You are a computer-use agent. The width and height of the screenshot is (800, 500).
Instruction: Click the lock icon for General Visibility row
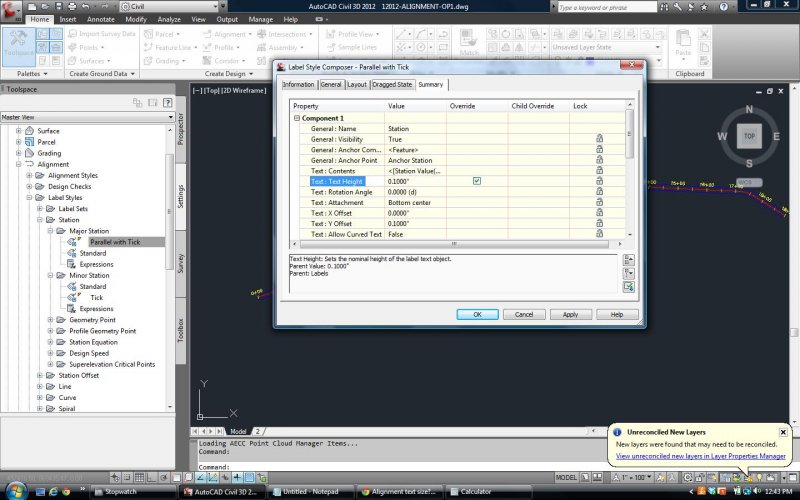[x=600, y=139]
